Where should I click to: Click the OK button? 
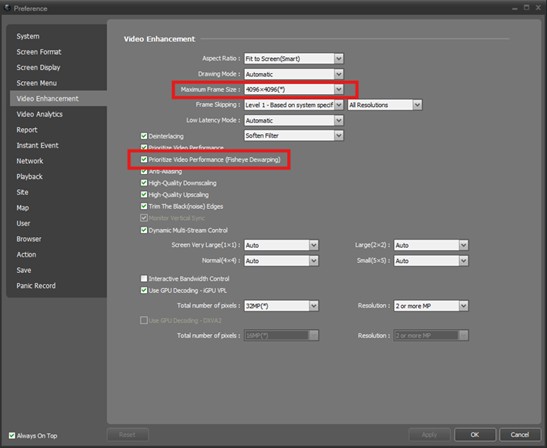pos(475,435)
